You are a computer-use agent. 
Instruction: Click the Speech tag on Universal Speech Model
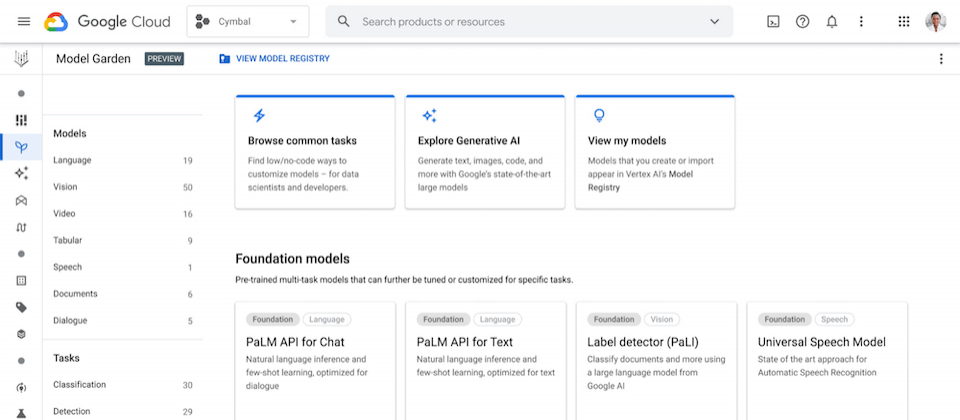coord(834,320)
